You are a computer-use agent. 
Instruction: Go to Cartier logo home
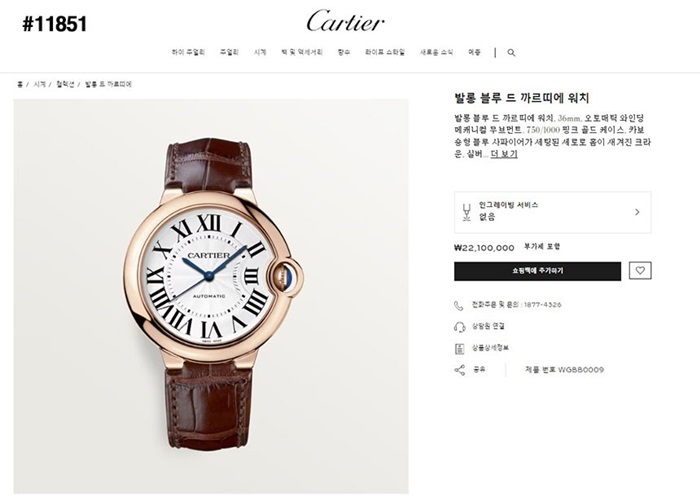click(x=346, y=21)
